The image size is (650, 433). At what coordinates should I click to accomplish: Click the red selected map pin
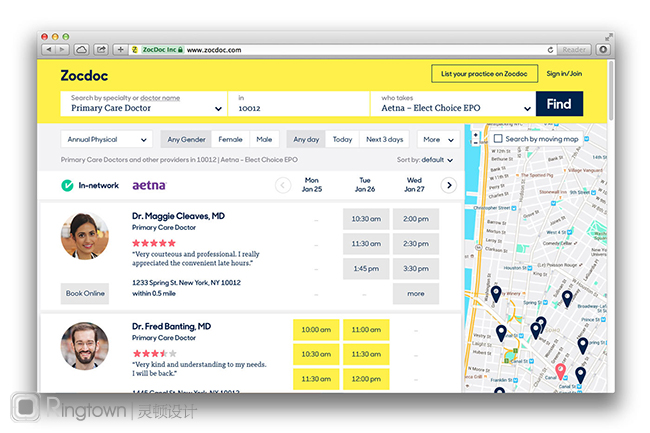coord(560,372)
